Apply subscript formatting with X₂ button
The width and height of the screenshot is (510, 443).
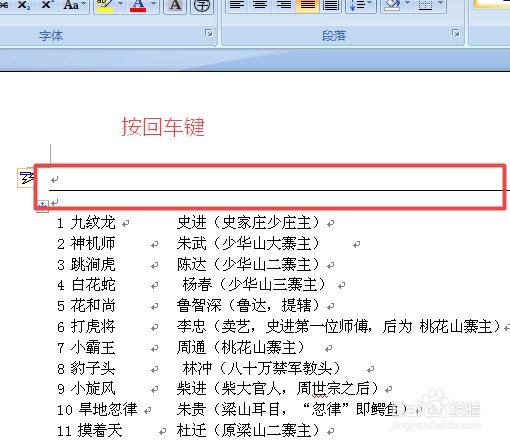[x=24, y=5]
